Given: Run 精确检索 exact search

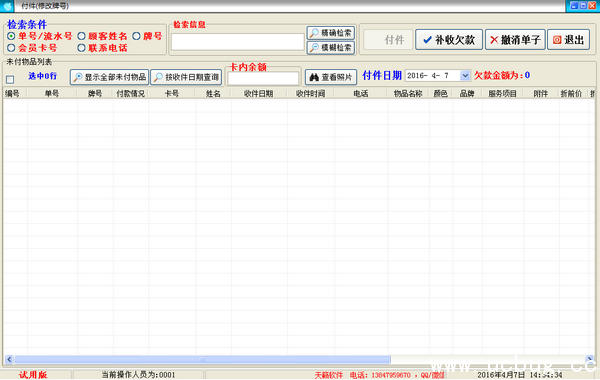Looking at the screenshot, I should point(331,33).
